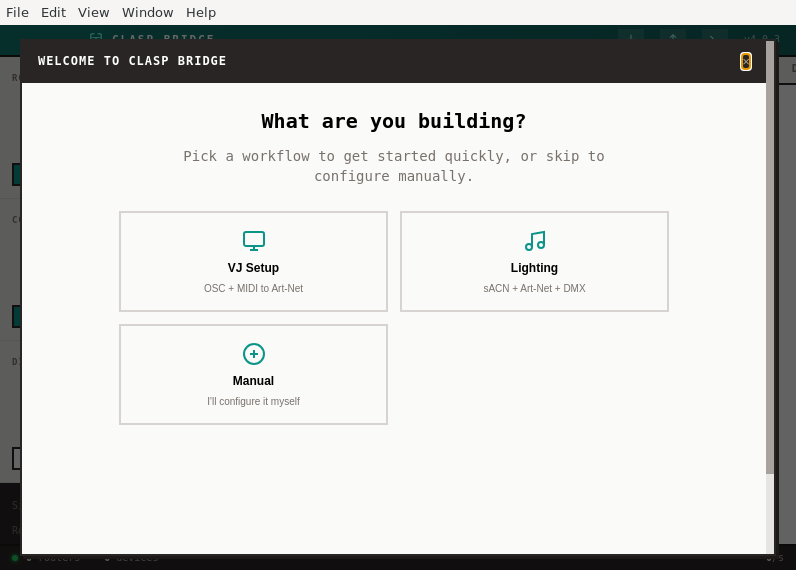This screenshot has height=570, width=796.
Task: Open the Edit menu
Action: [x=53, y=12]
